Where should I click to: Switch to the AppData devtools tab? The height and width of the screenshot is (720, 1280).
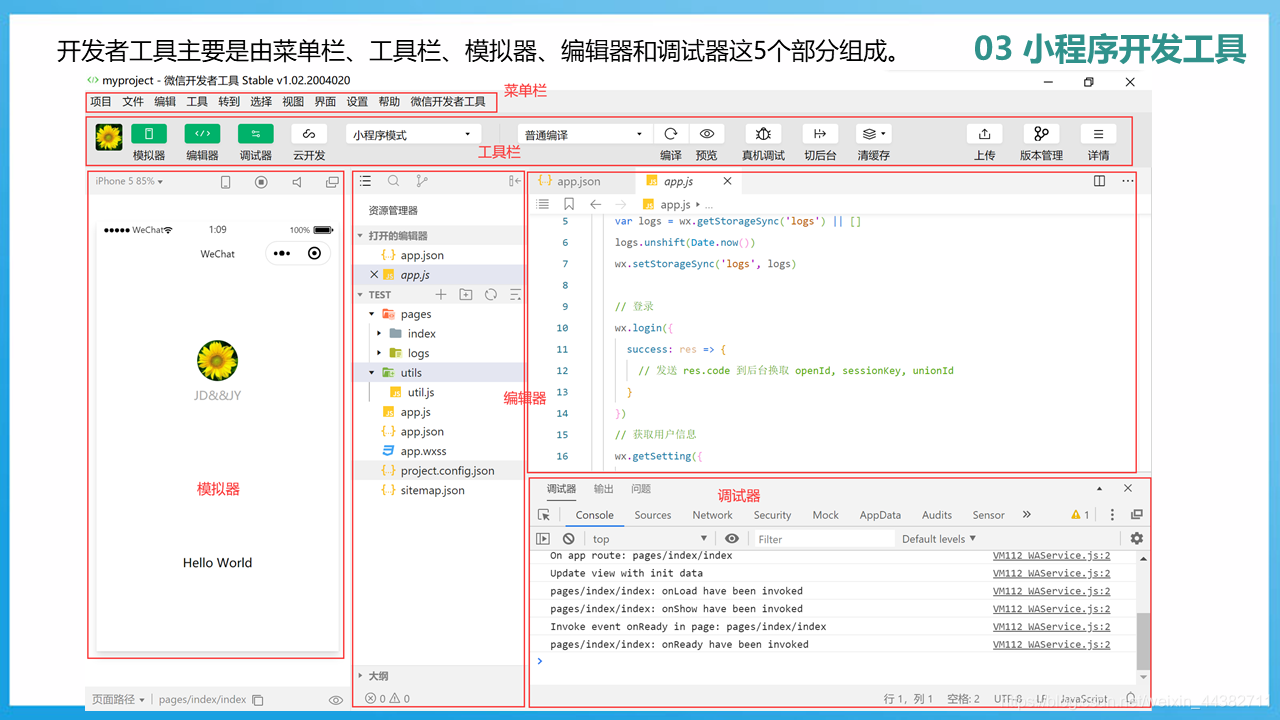click(880, 515)
